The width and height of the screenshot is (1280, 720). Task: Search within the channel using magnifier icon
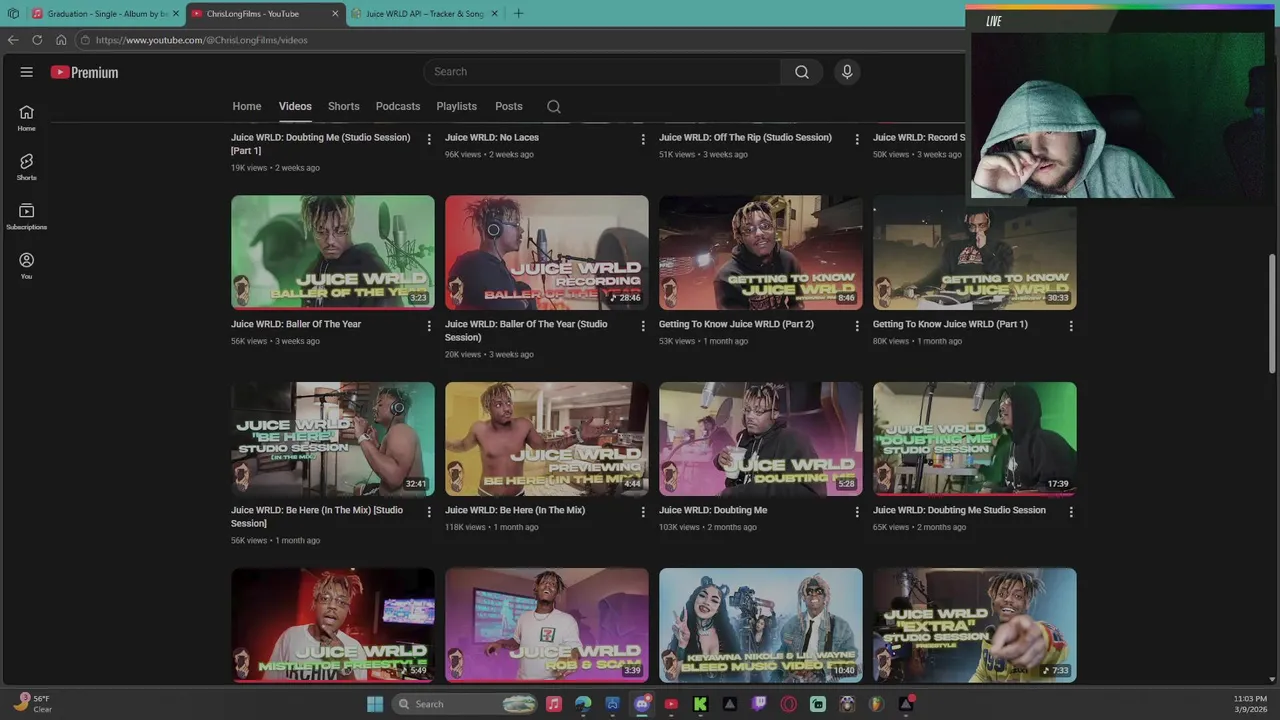coord(554,107)
